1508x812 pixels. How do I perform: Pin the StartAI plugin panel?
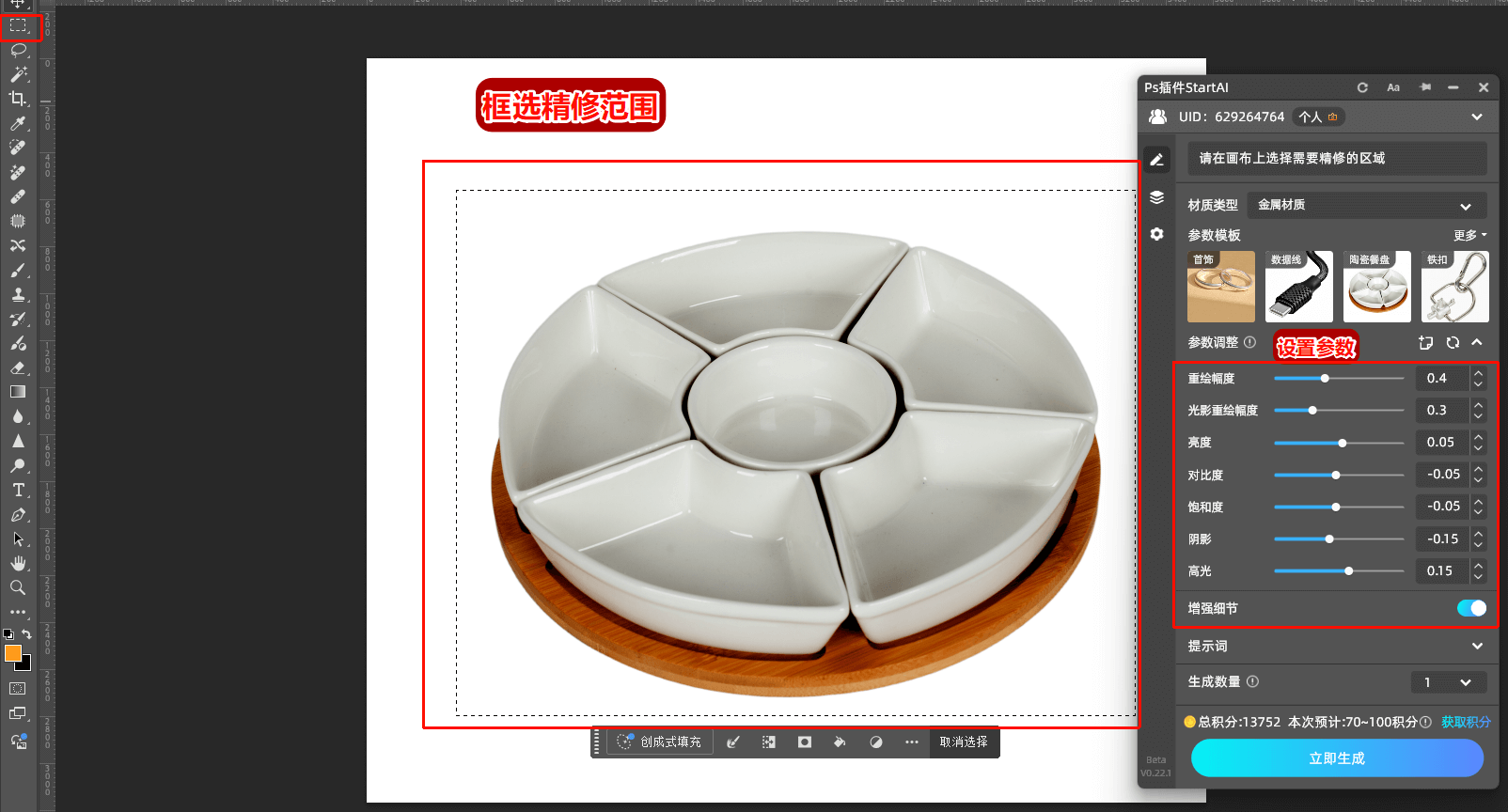1425,87
